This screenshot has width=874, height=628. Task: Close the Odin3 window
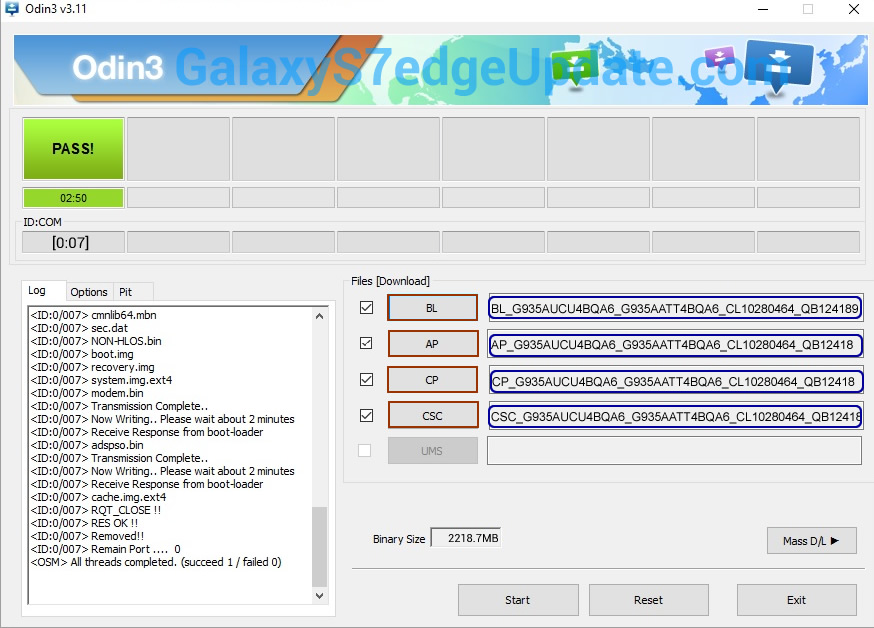853,9
